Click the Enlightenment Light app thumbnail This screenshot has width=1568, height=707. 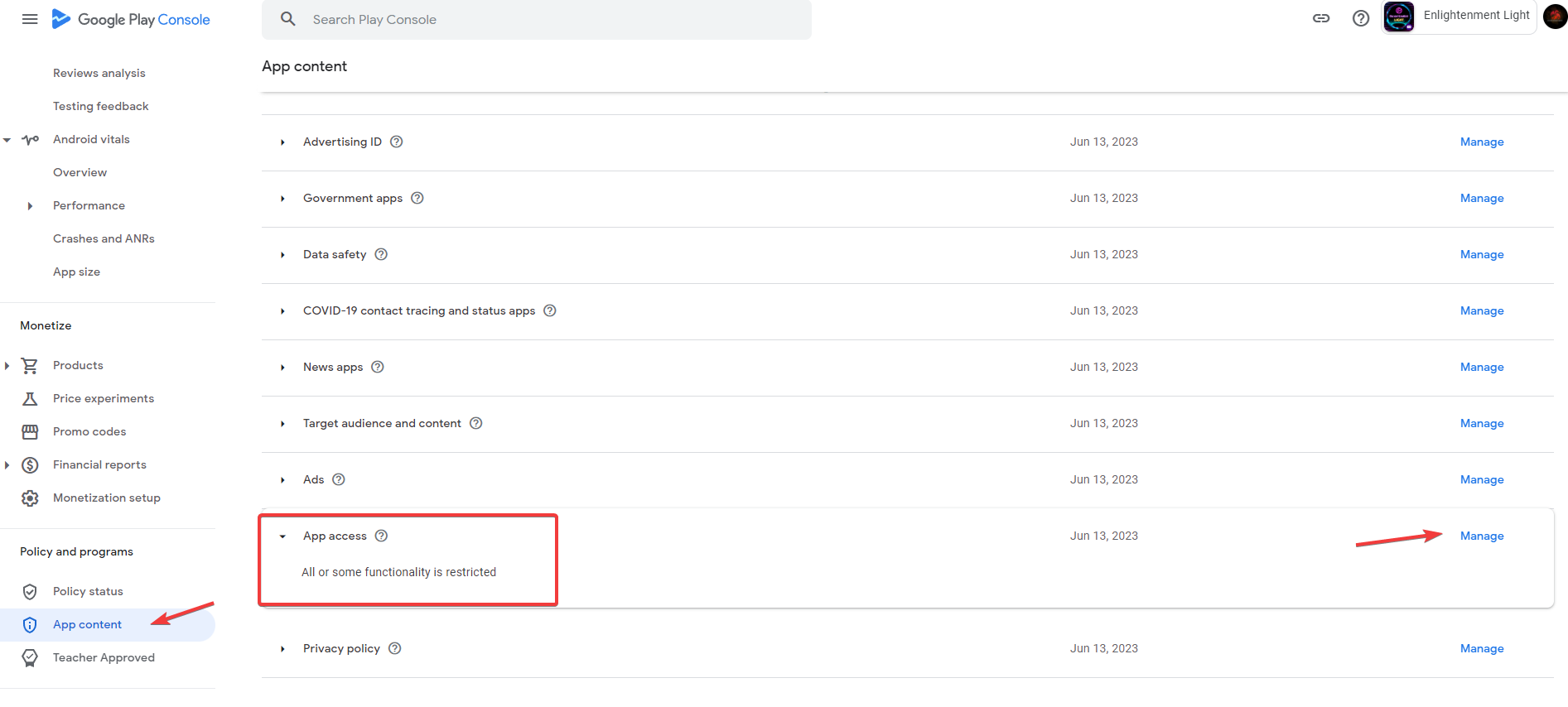click(1399, 17)
